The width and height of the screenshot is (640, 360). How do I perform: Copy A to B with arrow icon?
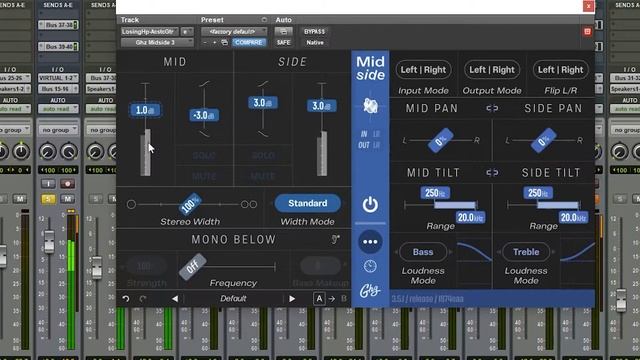point(332,299)
